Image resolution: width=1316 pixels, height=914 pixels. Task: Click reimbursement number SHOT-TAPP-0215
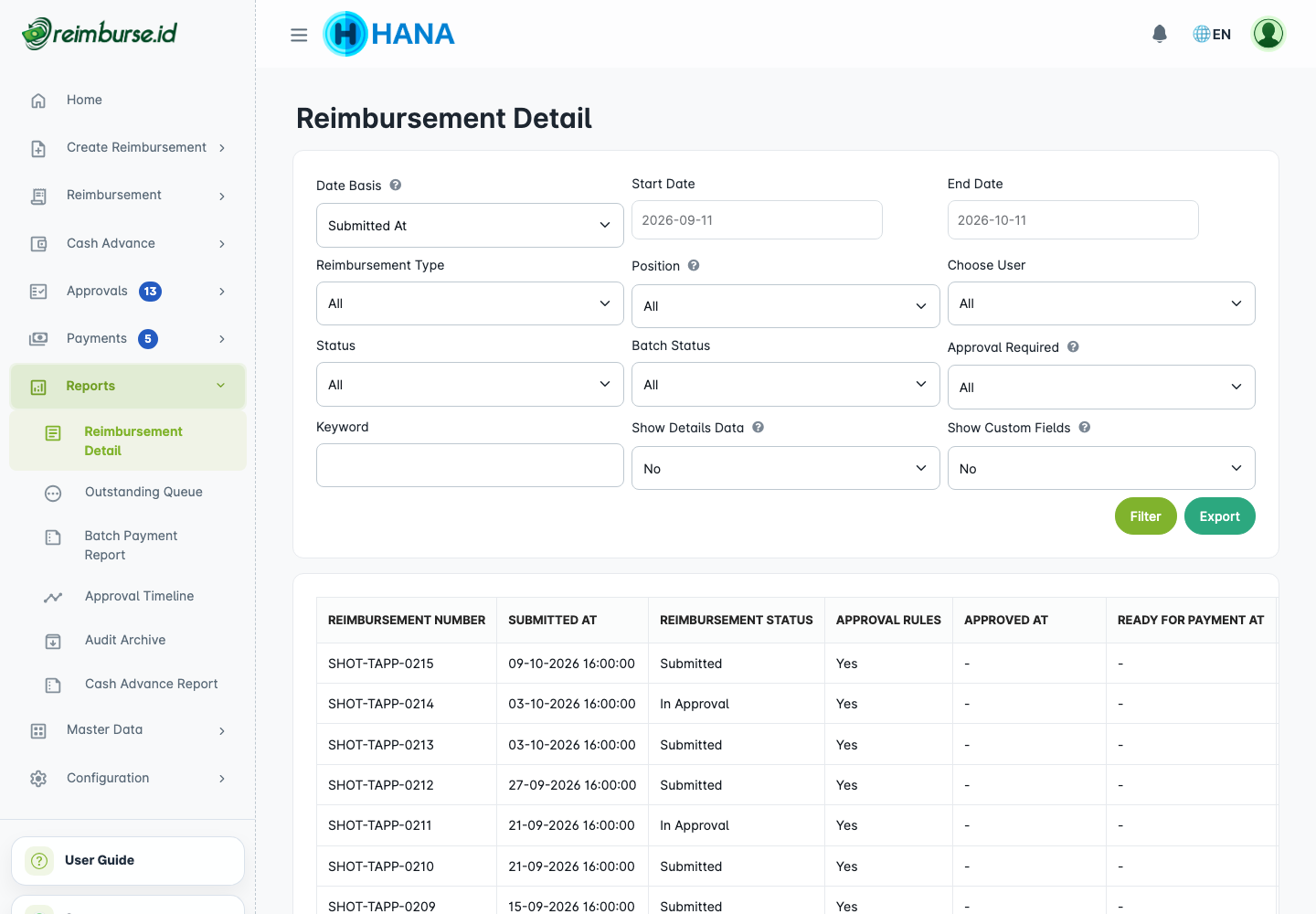coord(381,664)
